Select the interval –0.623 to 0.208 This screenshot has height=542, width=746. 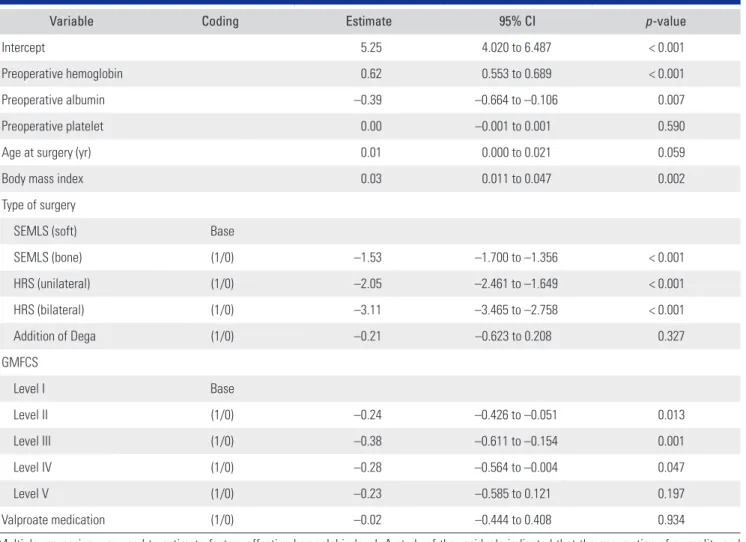[513, 336]
